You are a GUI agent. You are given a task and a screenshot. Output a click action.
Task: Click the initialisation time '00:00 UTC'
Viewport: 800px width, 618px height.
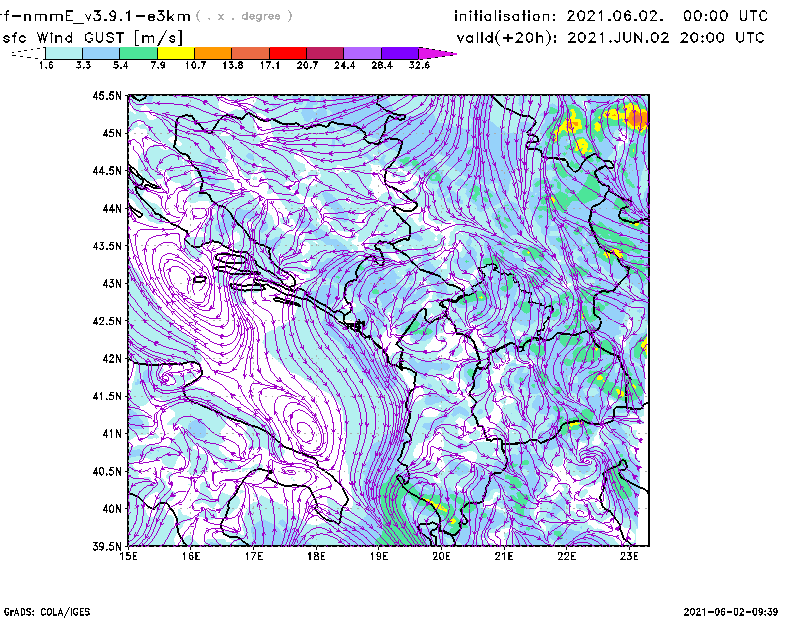[x=725, y=16]
